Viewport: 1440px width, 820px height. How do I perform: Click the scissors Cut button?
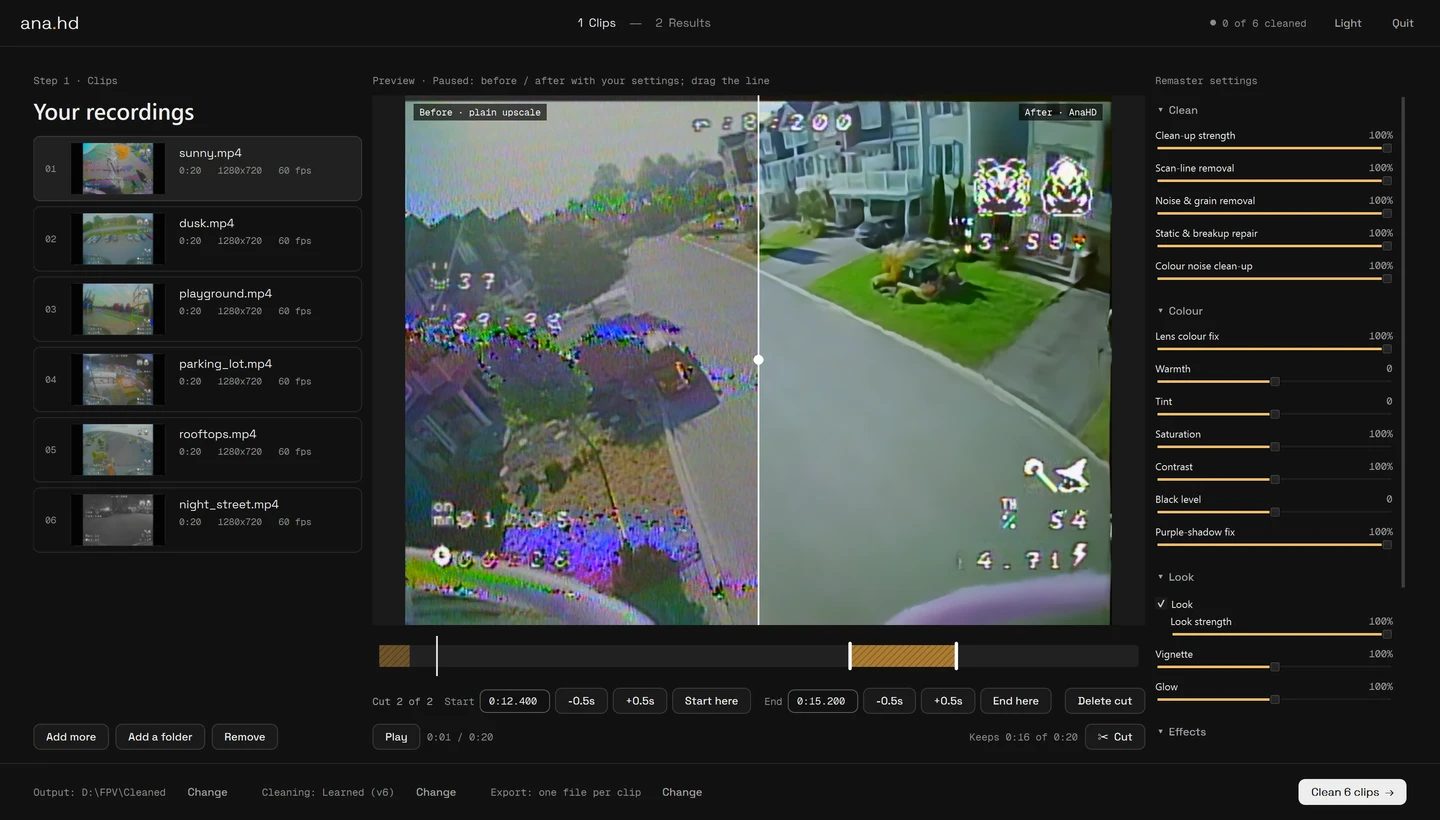(1114, 737)
